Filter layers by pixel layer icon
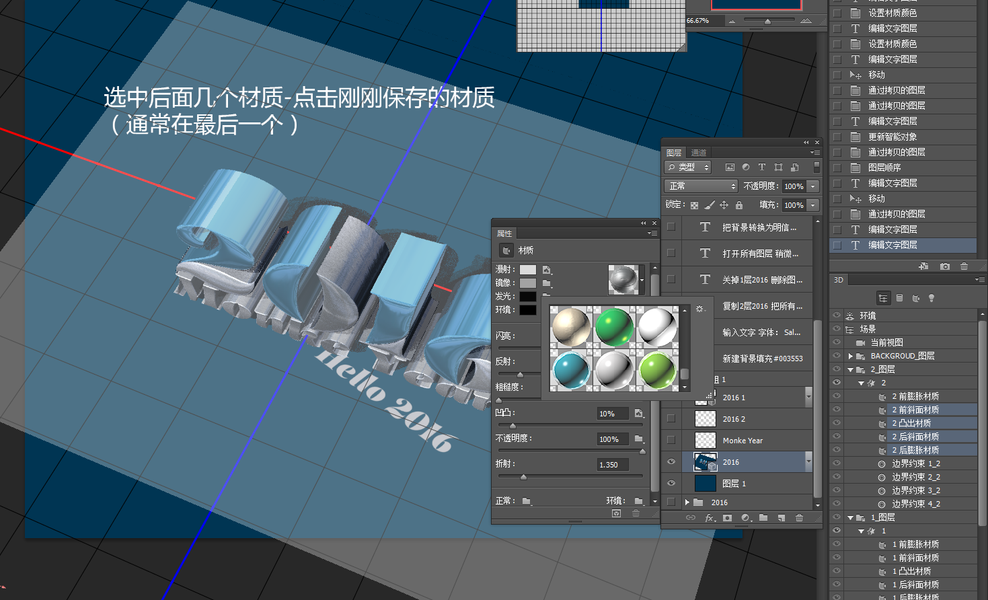The image size is (988, 600). (730, 167)
